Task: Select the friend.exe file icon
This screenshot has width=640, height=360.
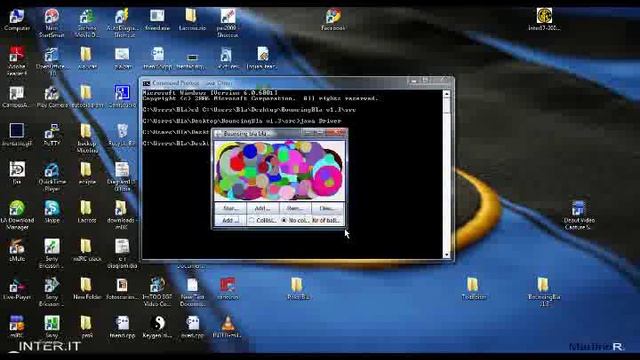Action: tap(157, 20)
